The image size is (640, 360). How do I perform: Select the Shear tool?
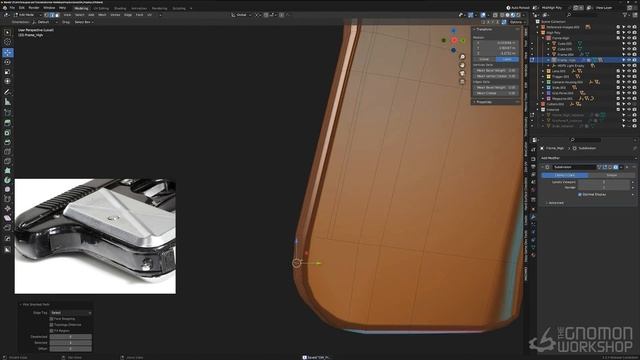point(7,218)
